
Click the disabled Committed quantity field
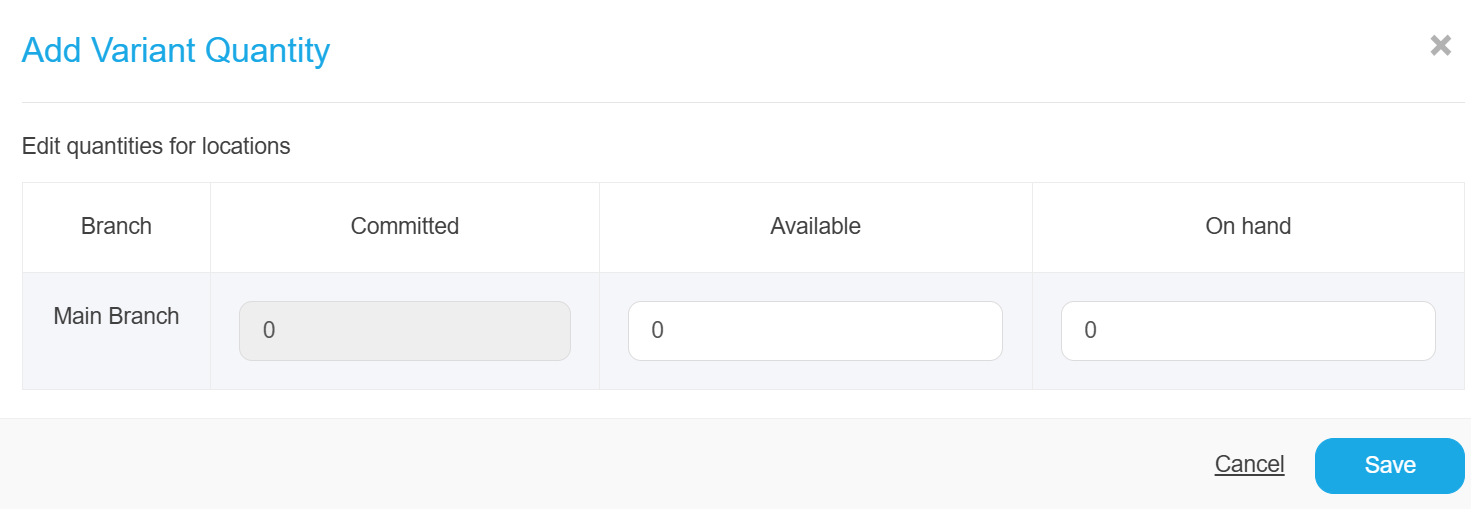pyautogui.click(x=405, y=331)
